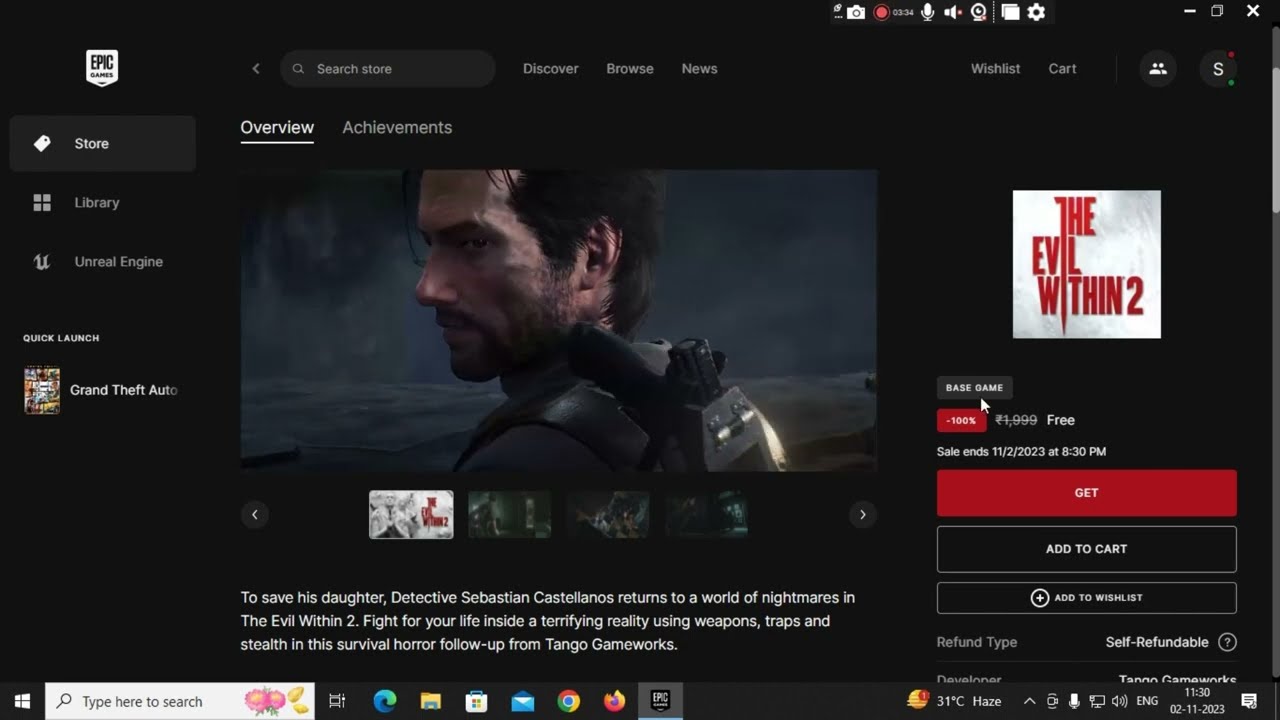1280x720 pixels.
Task: Open the Store section in sidebar
Action: (x=102, y=143)
